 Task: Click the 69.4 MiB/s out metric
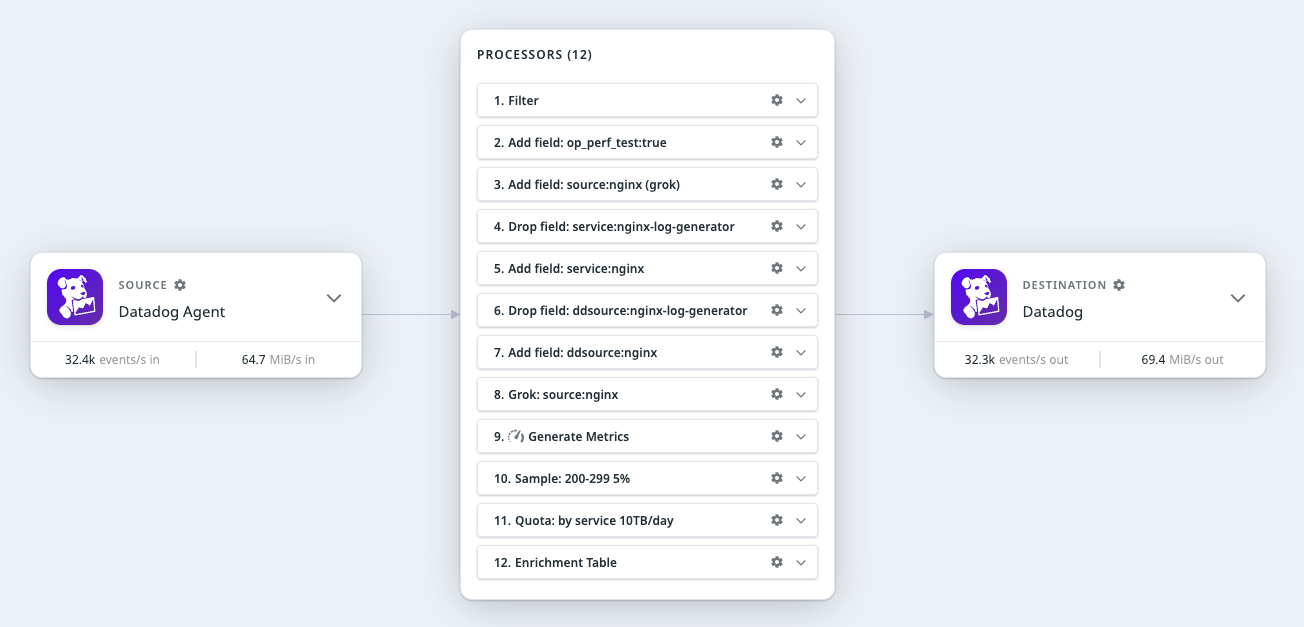coord(1181,359)
